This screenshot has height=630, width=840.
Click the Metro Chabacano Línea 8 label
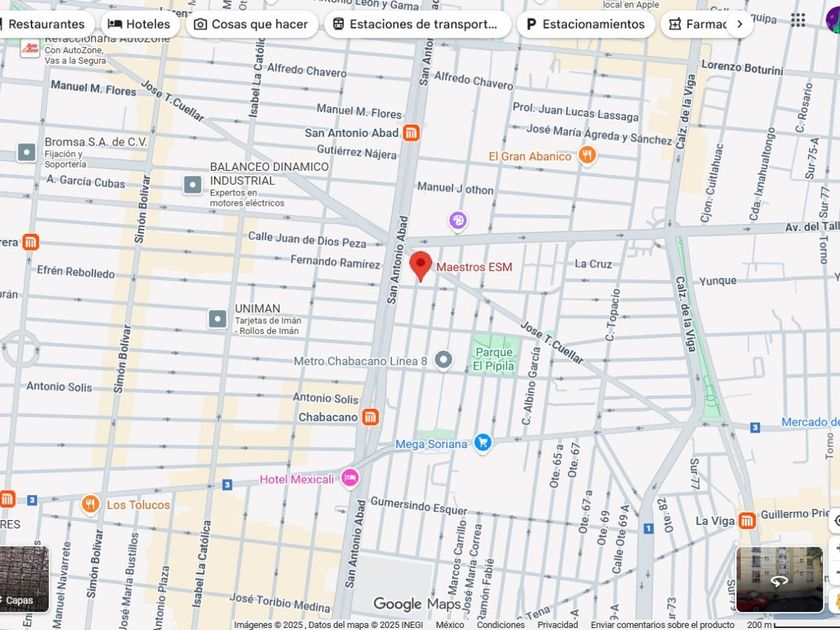361,361
